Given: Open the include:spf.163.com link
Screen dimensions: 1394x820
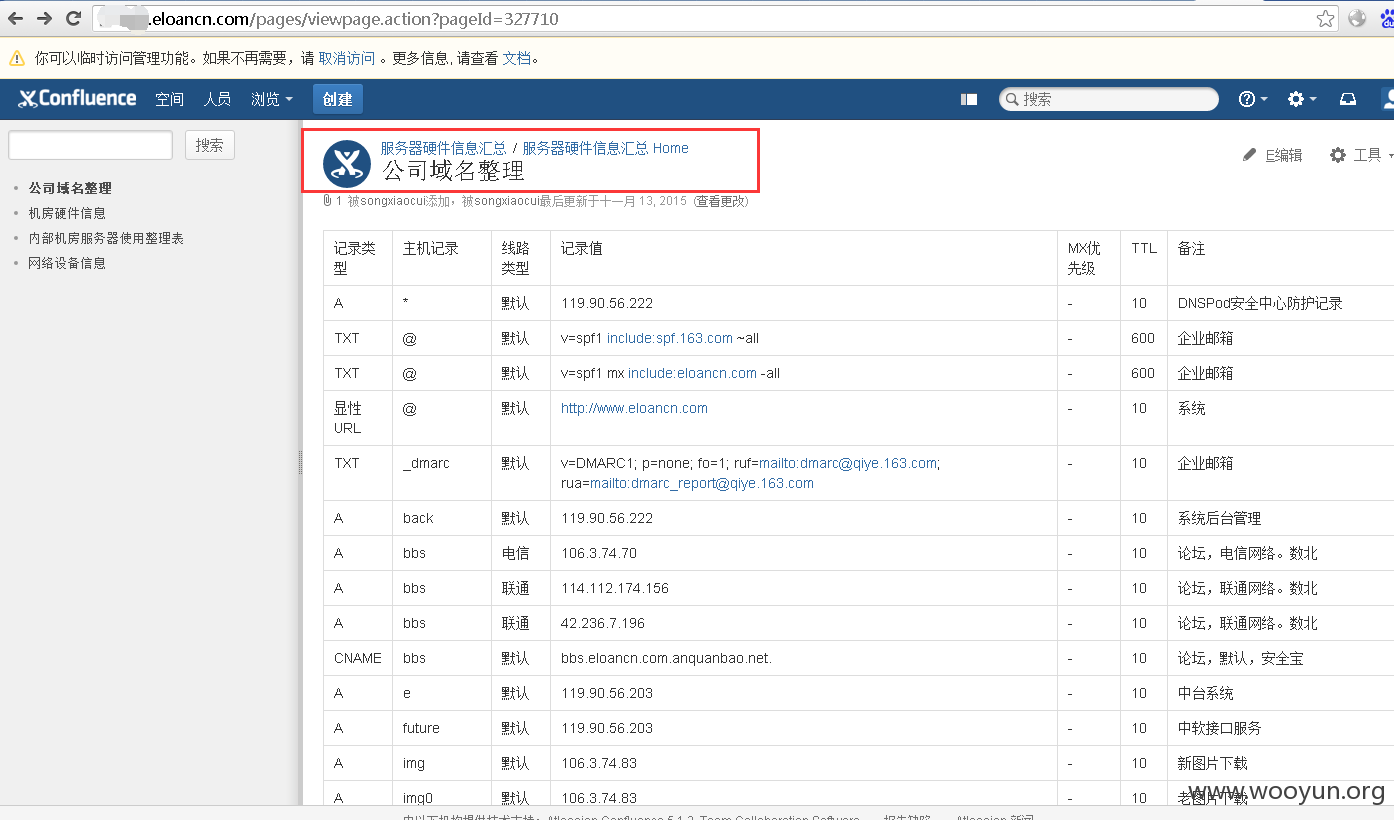Looking at the screenshot, I should (x=670, y=338).
